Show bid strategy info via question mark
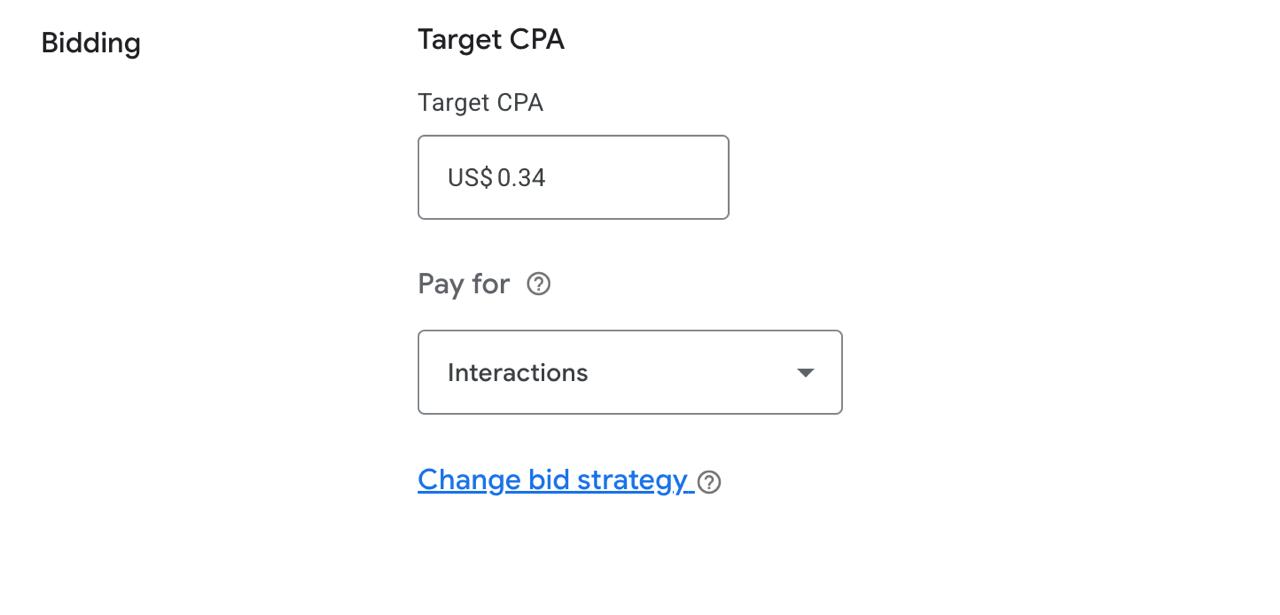Viewport: 1280px width, 615px height. pyautogui.click(x=709, y=482)
